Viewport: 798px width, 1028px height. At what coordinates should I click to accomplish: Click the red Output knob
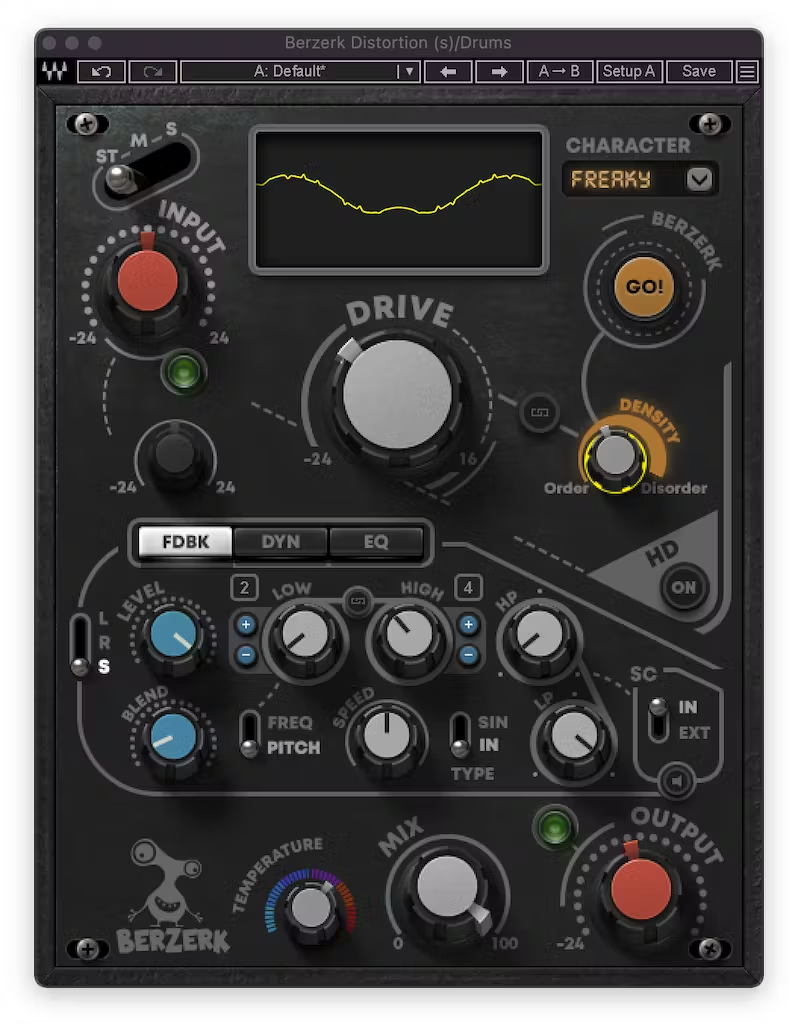tap(641, 888)
